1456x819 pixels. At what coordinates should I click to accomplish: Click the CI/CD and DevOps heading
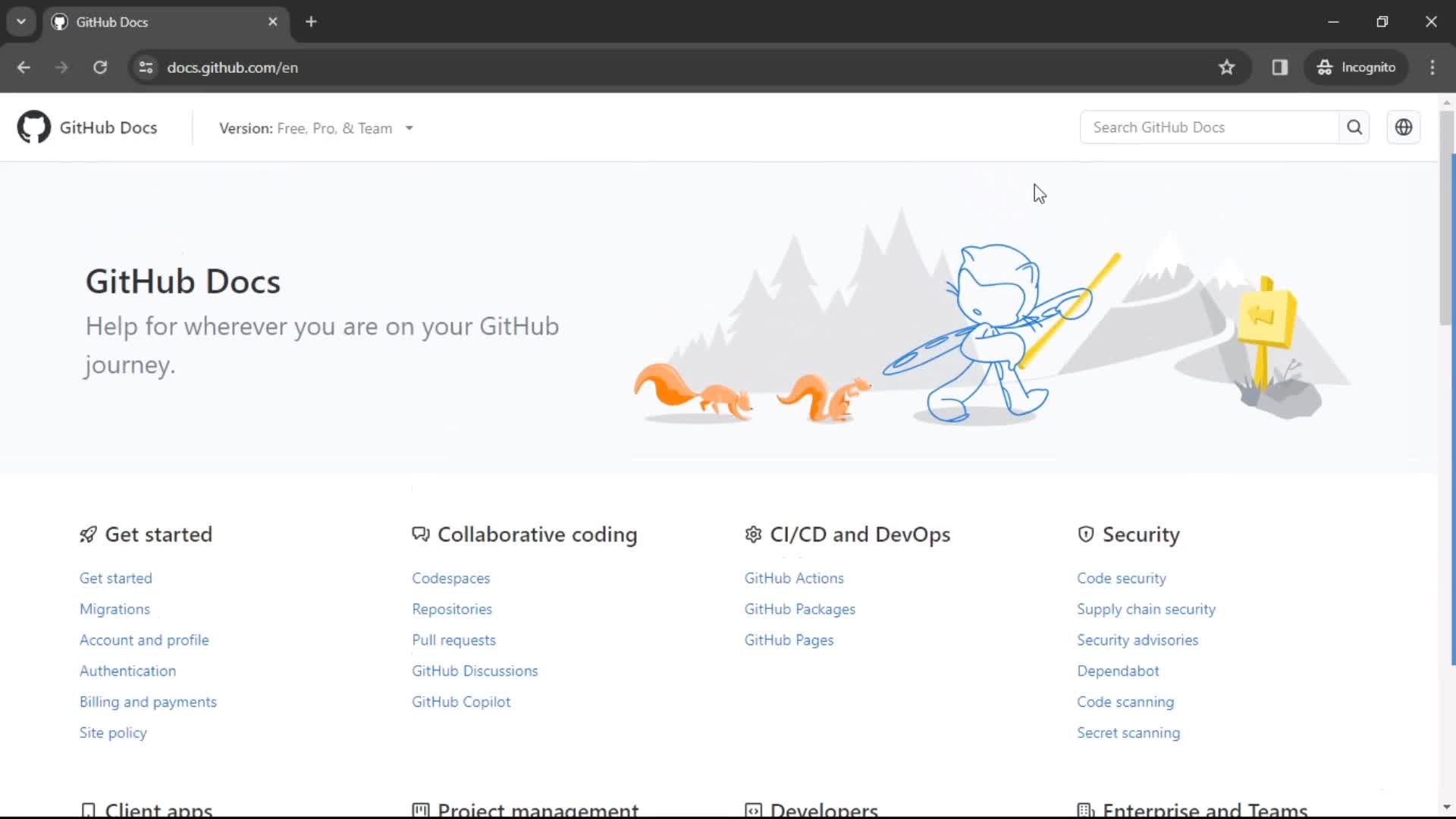click(x=860, y=535)
